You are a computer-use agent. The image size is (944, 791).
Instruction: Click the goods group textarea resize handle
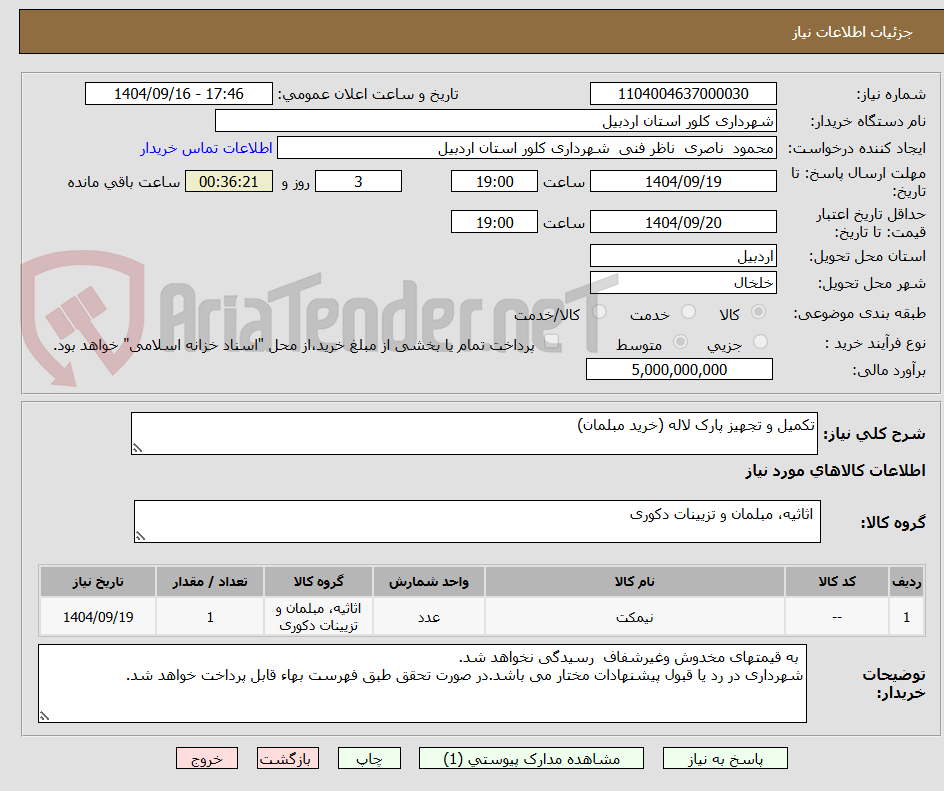(140, 536)
